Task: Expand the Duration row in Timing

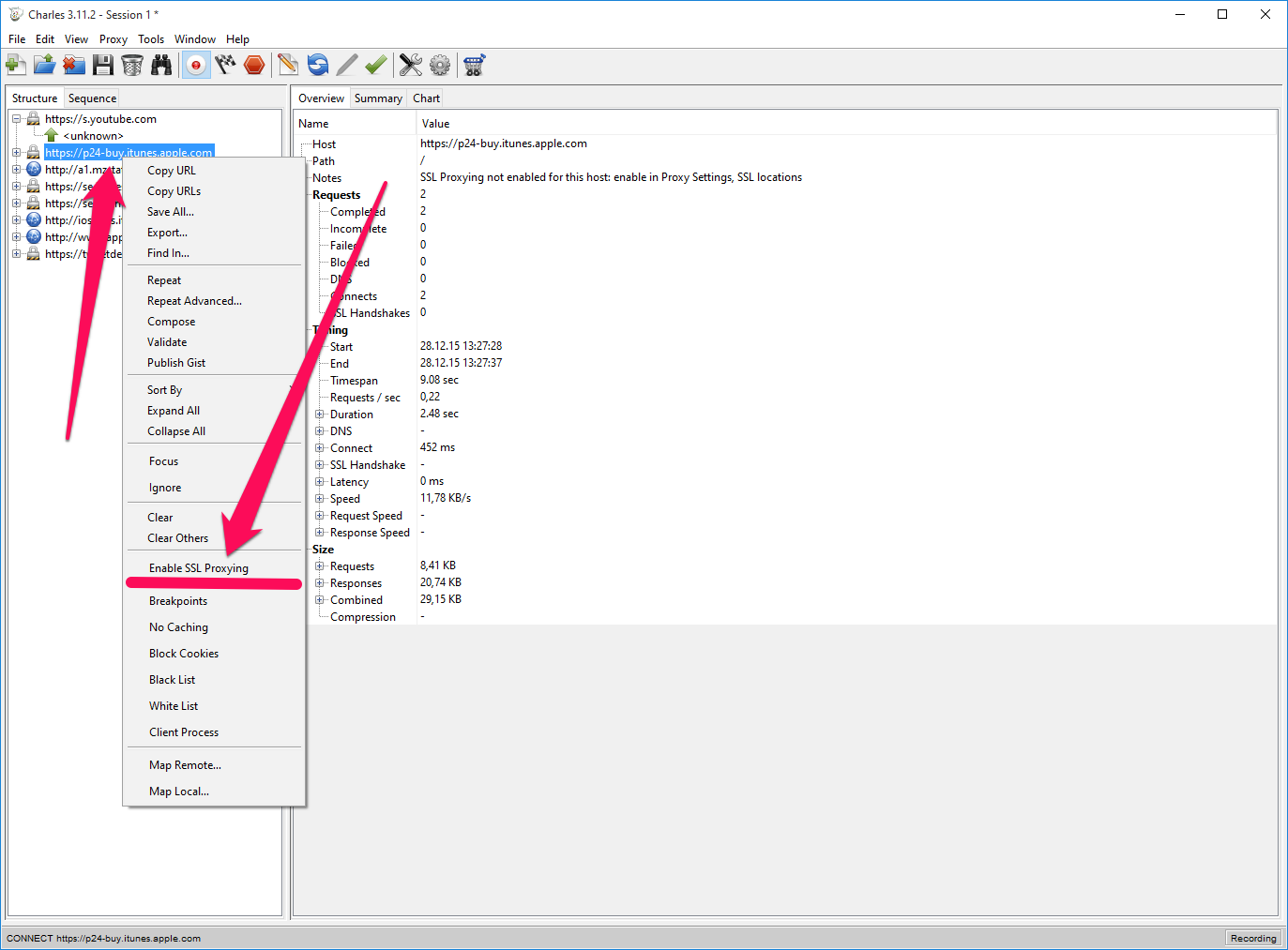Action: tap(320, 415)
